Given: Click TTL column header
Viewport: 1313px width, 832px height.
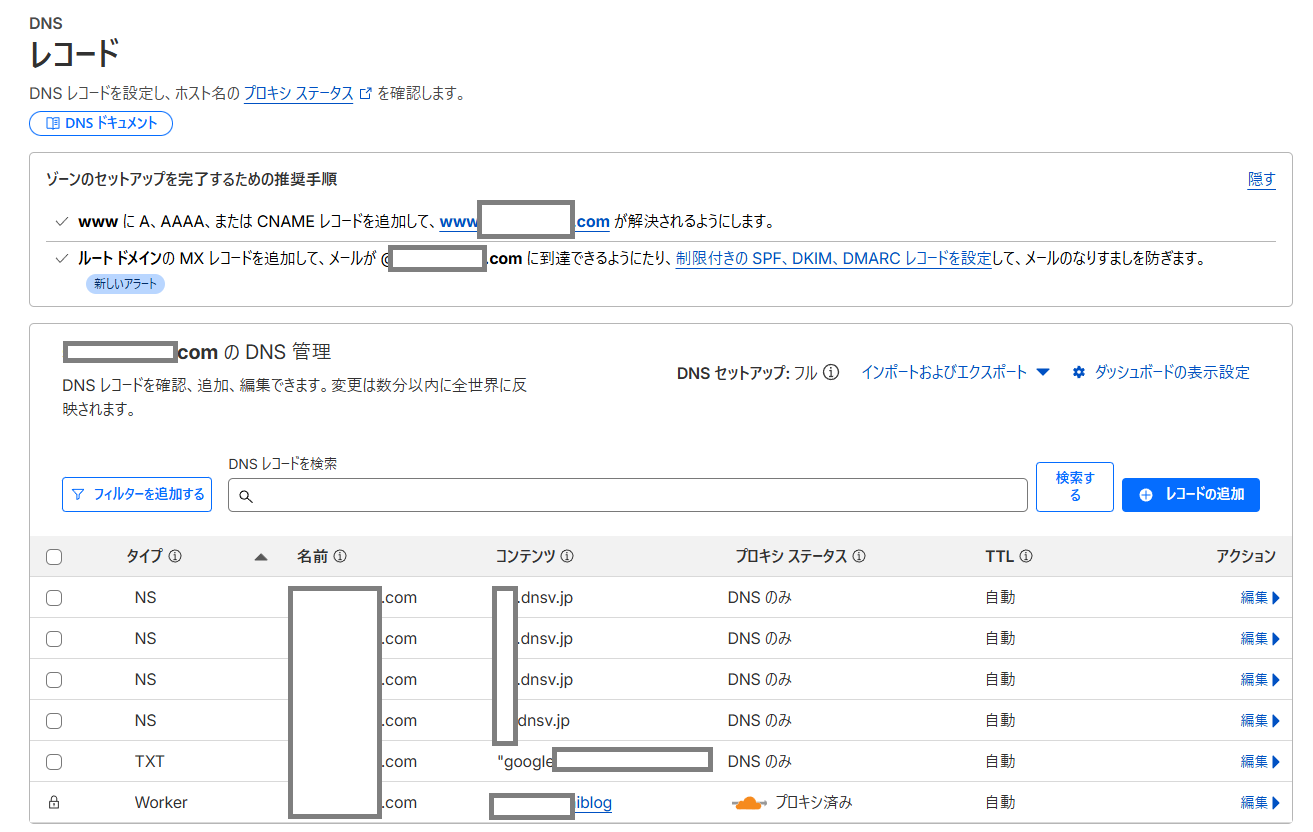Looking at the screenshot, I should point(1000,557).
